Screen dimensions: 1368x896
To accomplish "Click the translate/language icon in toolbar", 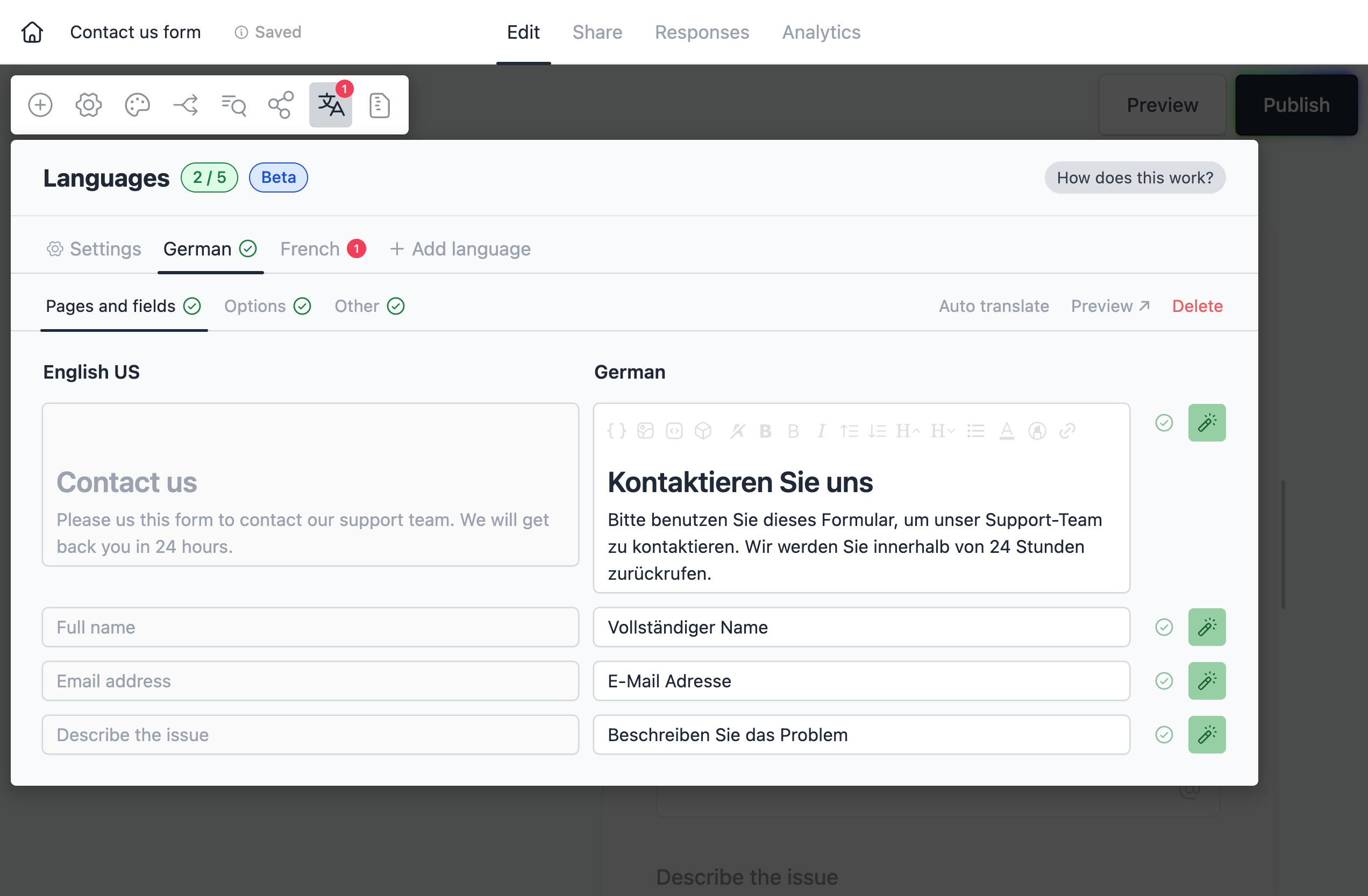I will [330, 104].
